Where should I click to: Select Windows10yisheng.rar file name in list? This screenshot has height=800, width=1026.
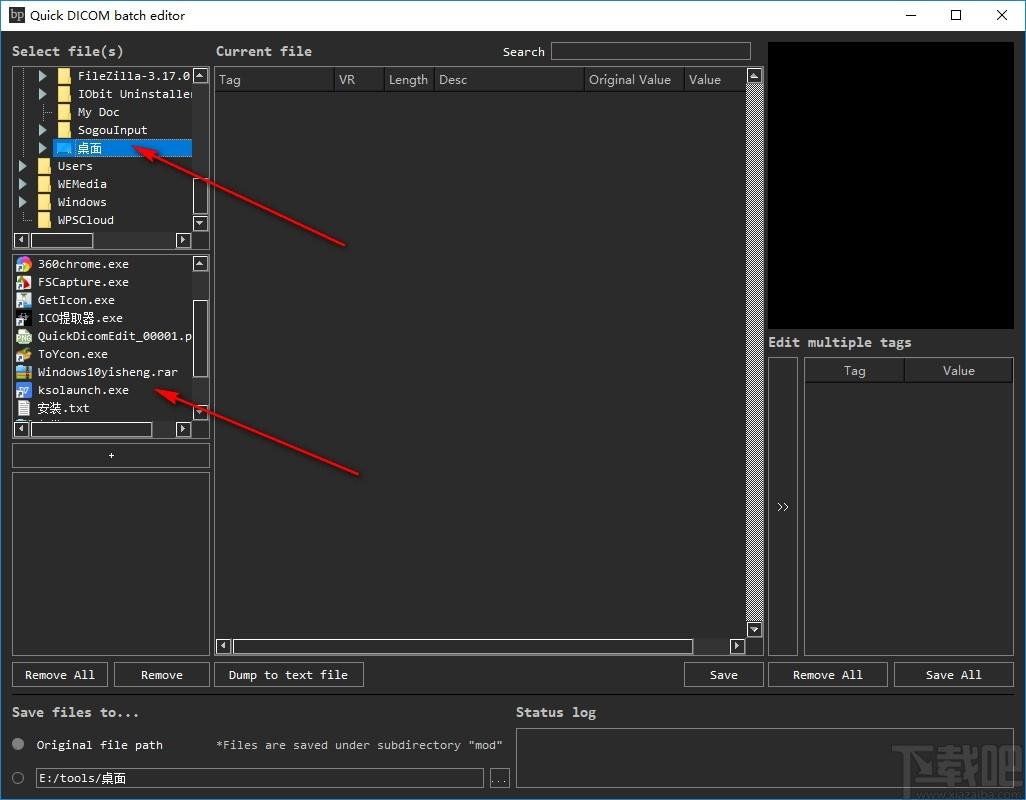(108, 372)
